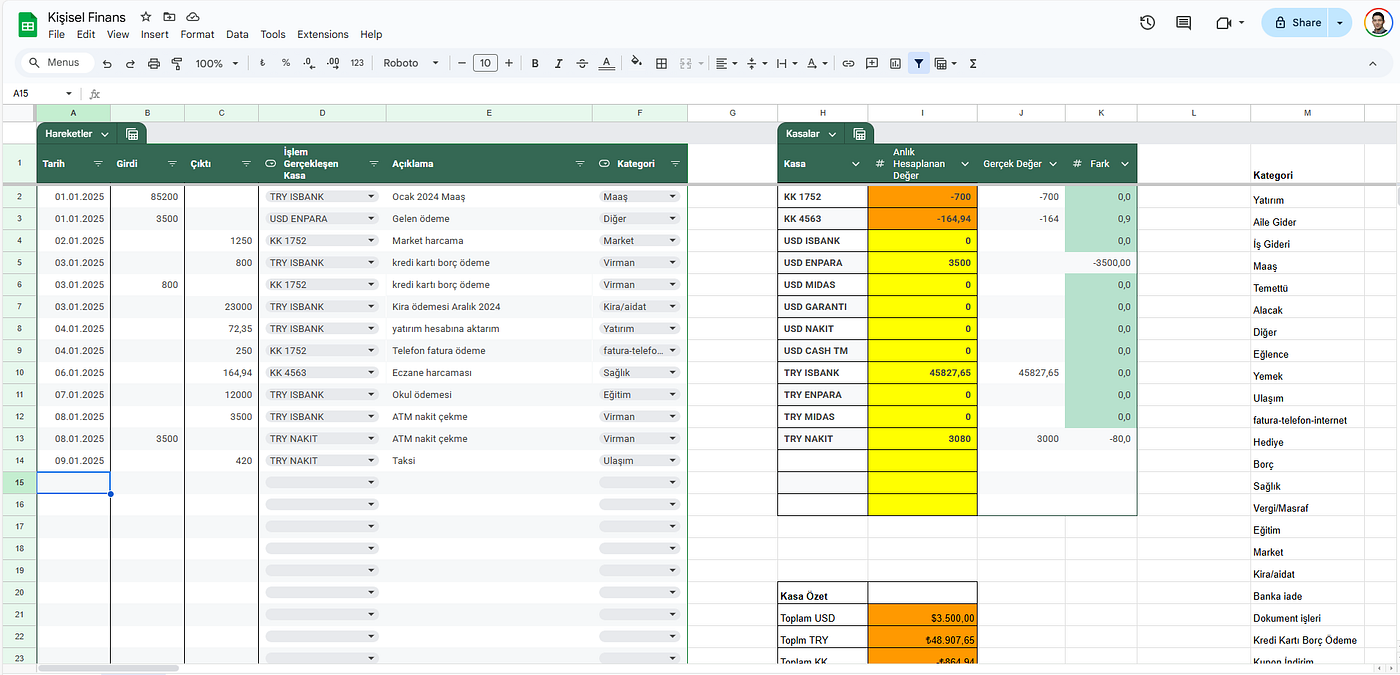The image size is (1400, 675).
Task: Check the cloud save status icon
Action: point(193,17)
